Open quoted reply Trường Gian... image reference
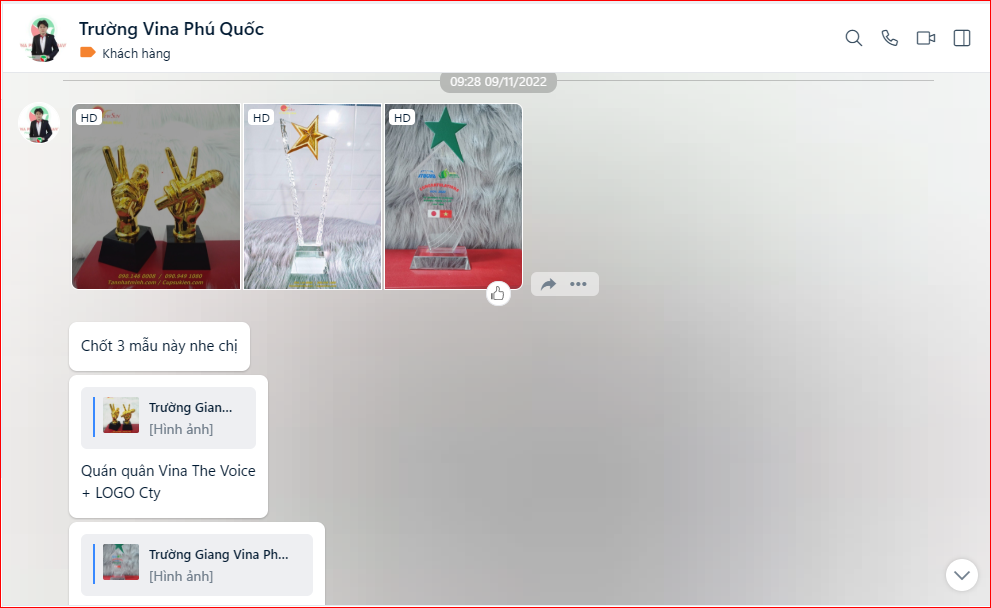 168,418
